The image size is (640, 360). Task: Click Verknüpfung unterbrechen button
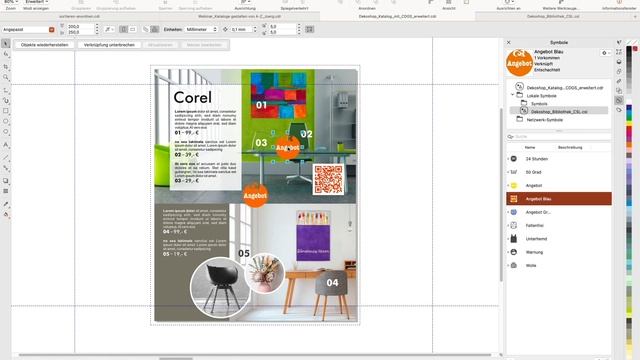(109, 45)
